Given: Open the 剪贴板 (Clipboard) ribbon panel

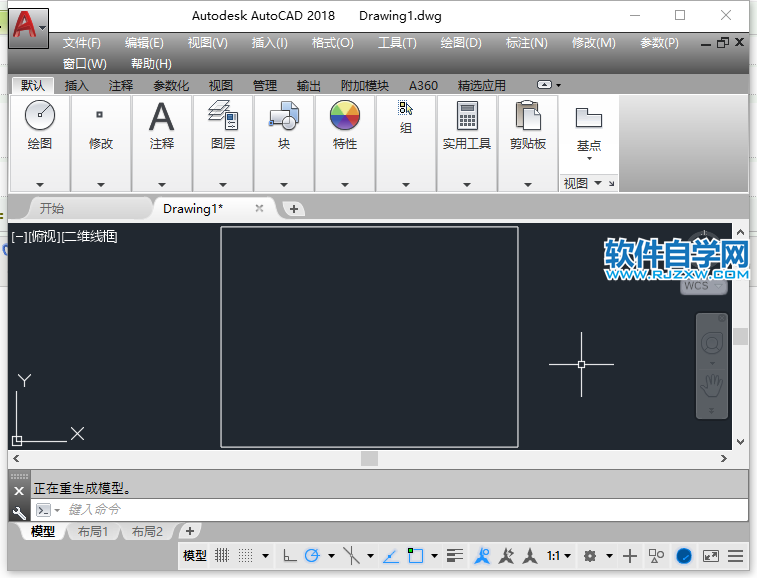Looking at the screenshot, I should [528, 125].
